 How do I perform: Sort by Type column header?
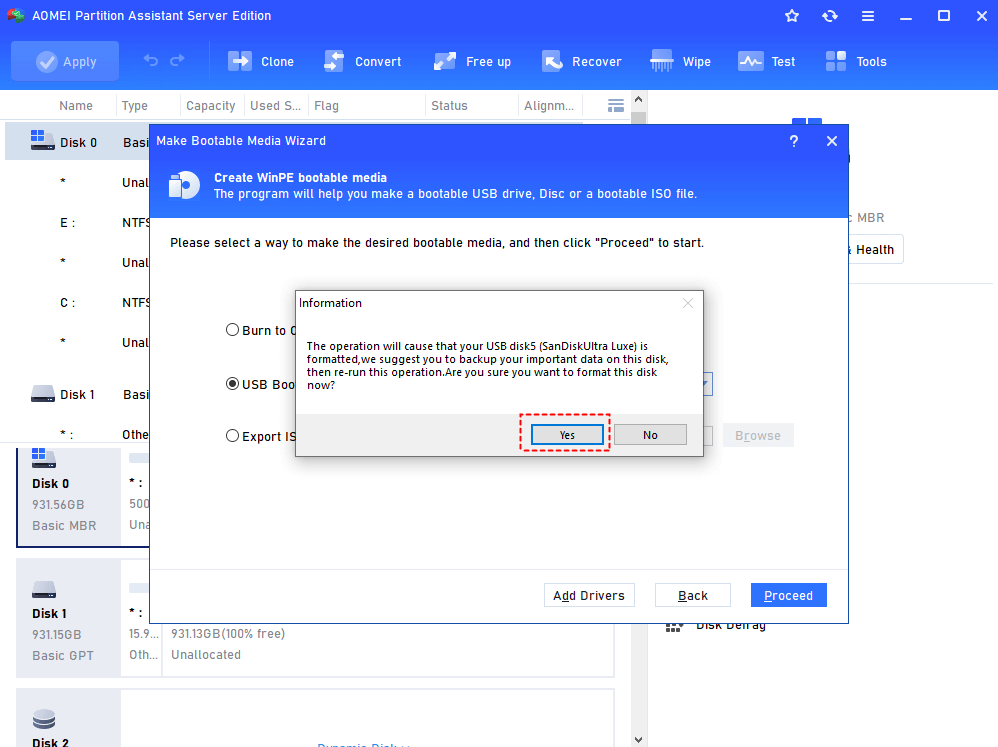tap(135, 106)
